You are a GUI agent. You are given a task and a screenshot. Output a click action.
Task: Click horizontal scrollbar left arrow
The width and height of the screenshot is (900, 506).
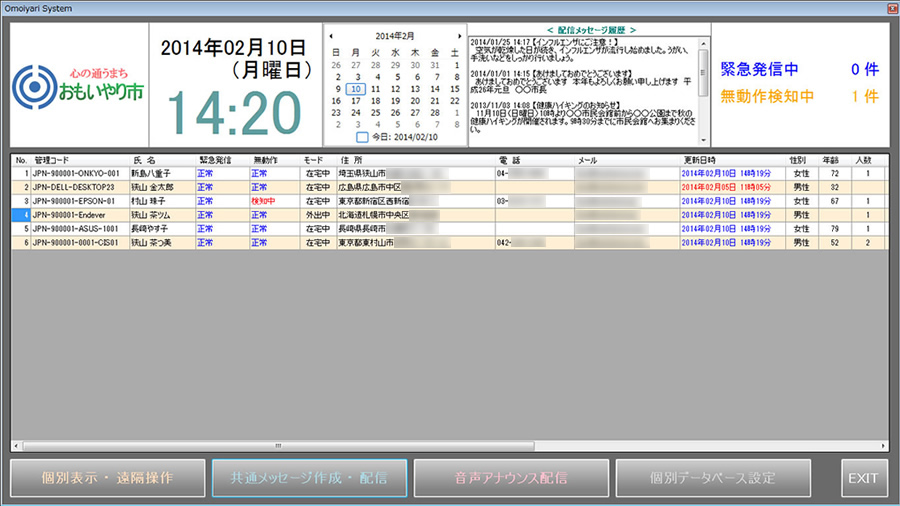point(17,445)
